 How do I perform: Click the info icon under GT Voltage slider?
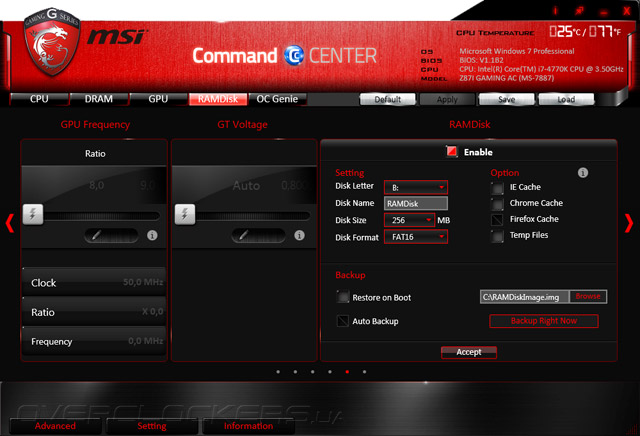299,236
